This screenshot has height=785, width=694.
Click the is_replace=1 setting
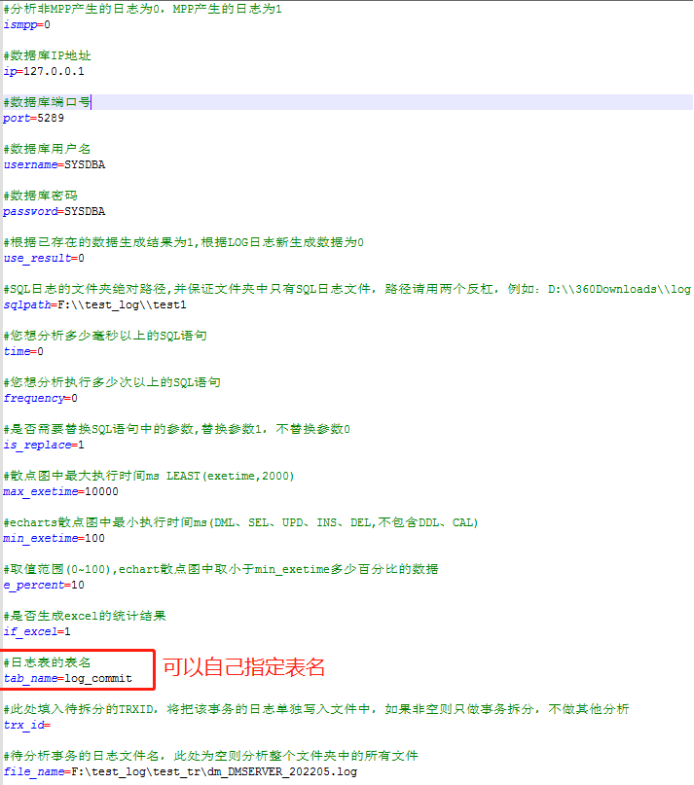[x=44, y=444]
